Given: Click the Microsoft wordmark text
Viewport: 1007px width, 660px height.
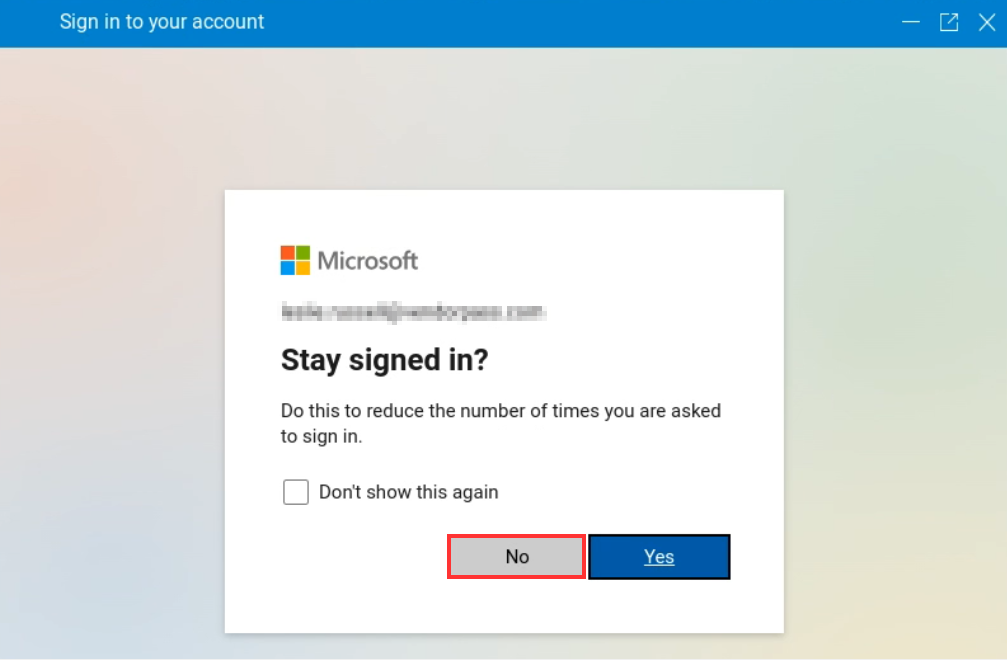Looking at the screenshot, I should click(x=367, y=261).
